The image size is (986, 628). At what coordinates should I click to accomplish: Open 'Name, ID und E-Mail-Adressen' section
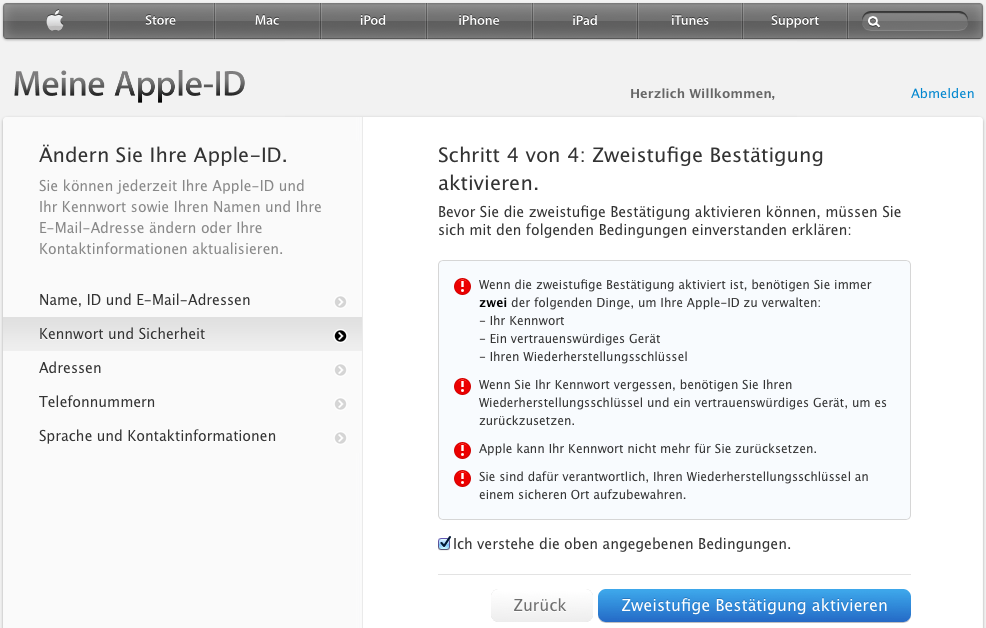click(x=182, y=300)
